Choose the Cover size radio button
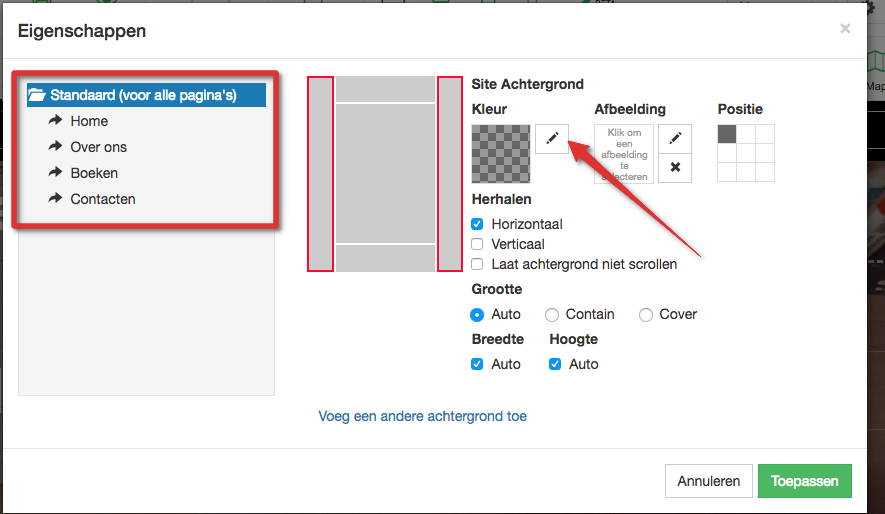 coord(646,315)
